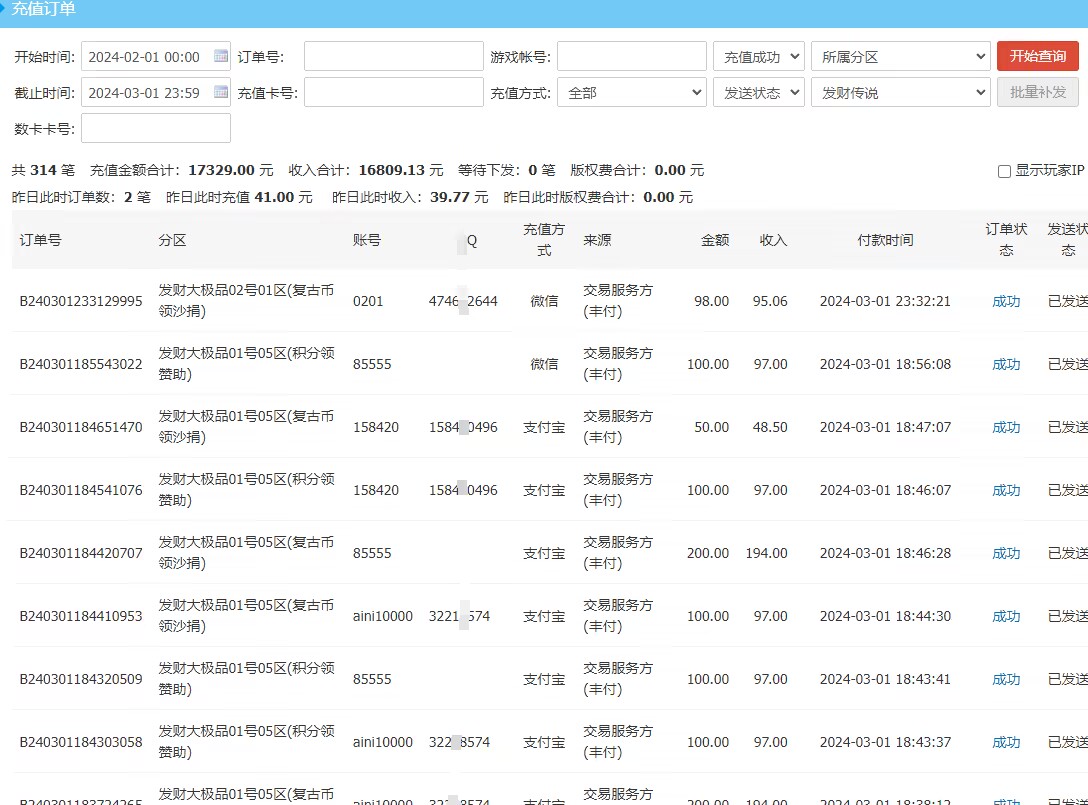
Task: Click the 订单状态 column header
Action: 1005,239
